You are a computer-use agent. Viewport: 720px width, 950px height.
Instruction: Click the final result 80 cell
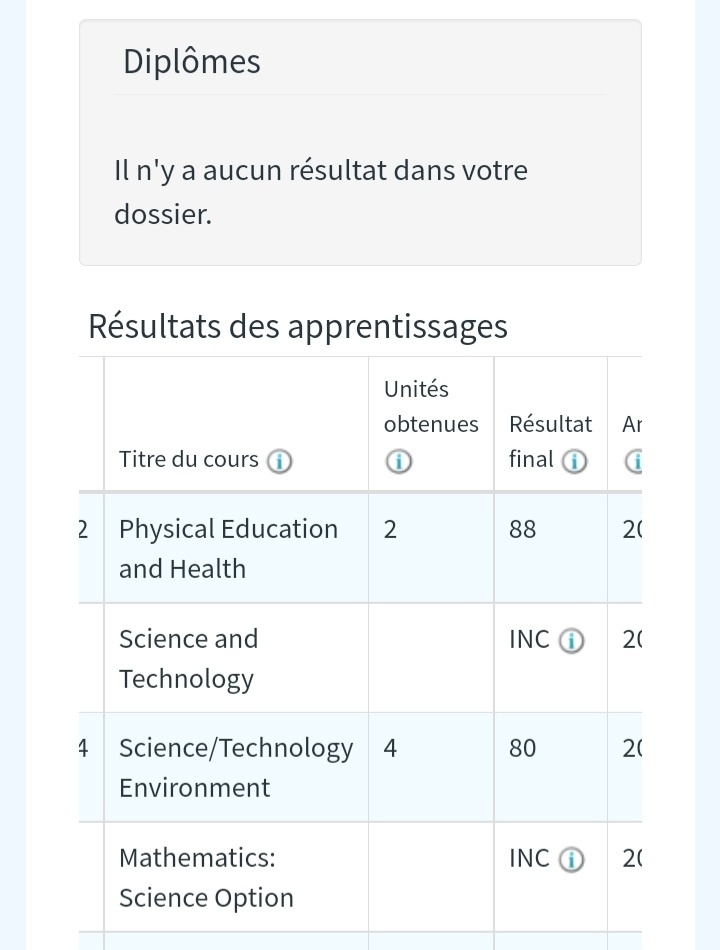[523, 749]
